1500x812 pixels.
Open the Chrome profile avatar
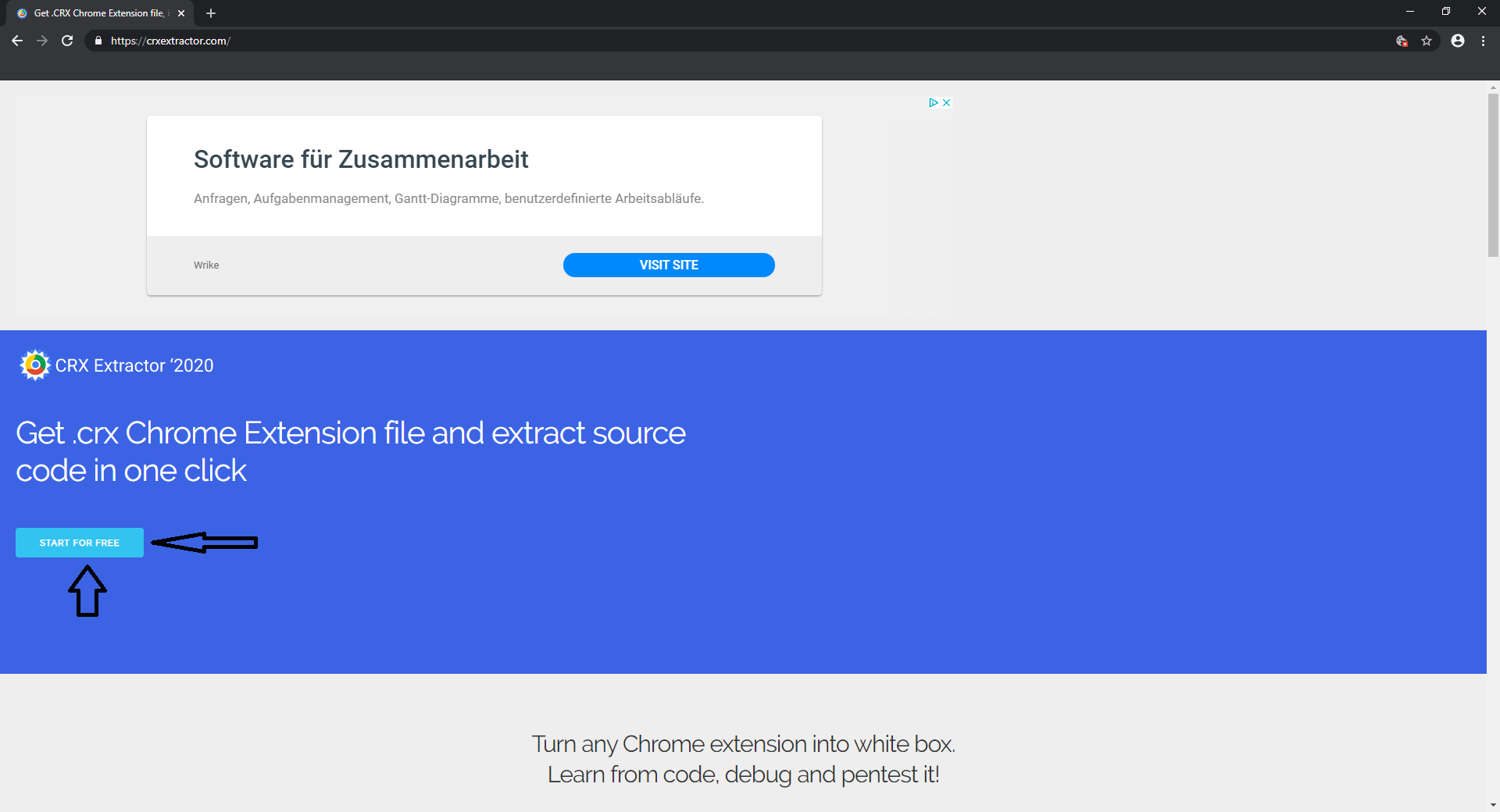point(1458,41)
